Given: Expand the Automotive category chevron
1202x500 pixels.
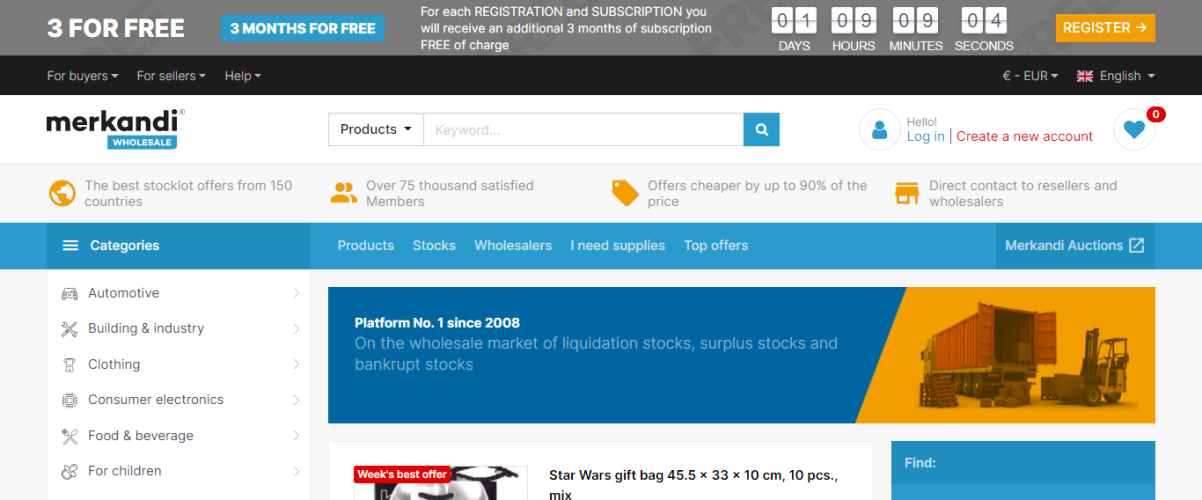Looking at the screenshot, I should pyautogui.click(x=297, y=293).
